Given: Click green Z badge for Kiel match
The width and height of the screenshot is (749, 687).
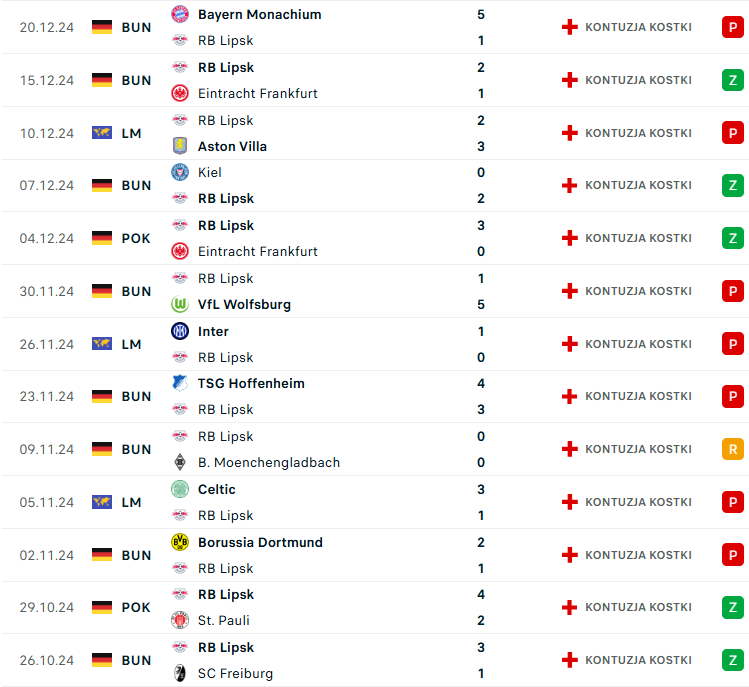Looking at the screenshot, I should click(733, 185).
